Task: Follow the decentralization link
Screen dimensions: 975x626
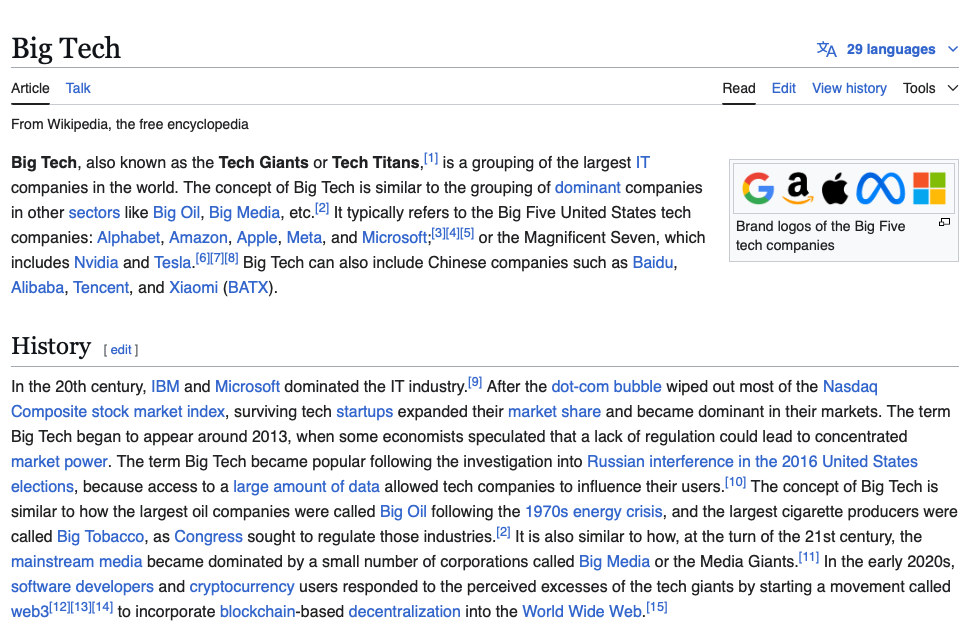Action: (x=404, y=611)
